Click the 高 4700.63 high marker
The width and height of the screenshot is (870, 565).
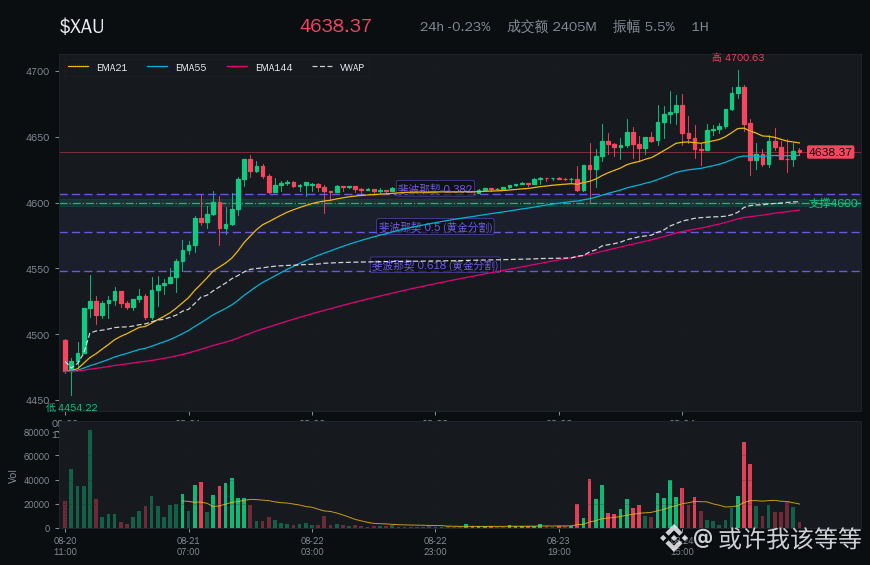[738, 58]
